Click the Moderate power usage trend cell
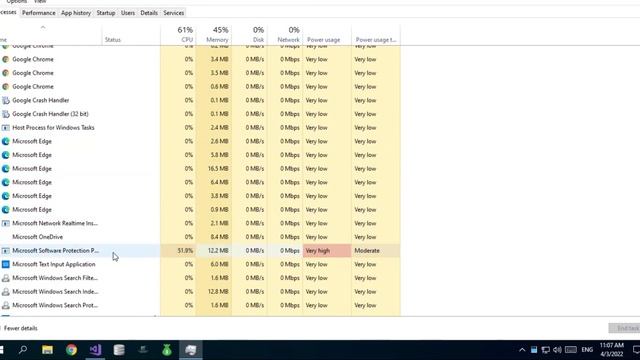The image size is (640, 360). (376, 251)
